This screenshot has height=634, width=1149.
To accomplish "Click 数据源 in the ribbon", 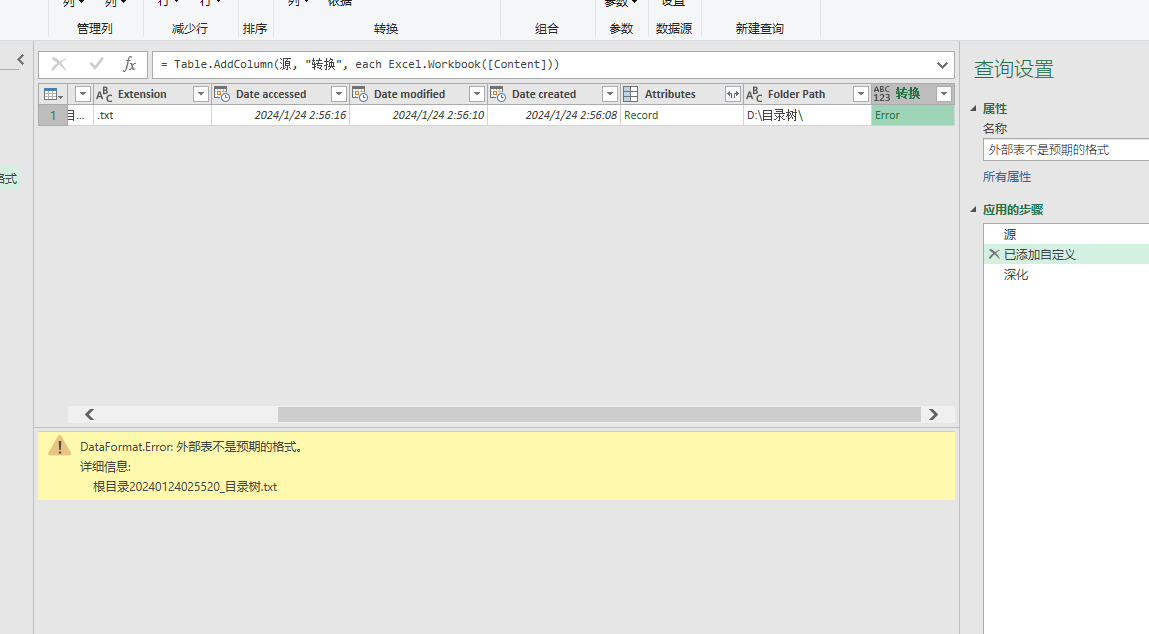I will pyautogui.click(x=673, y=28).
